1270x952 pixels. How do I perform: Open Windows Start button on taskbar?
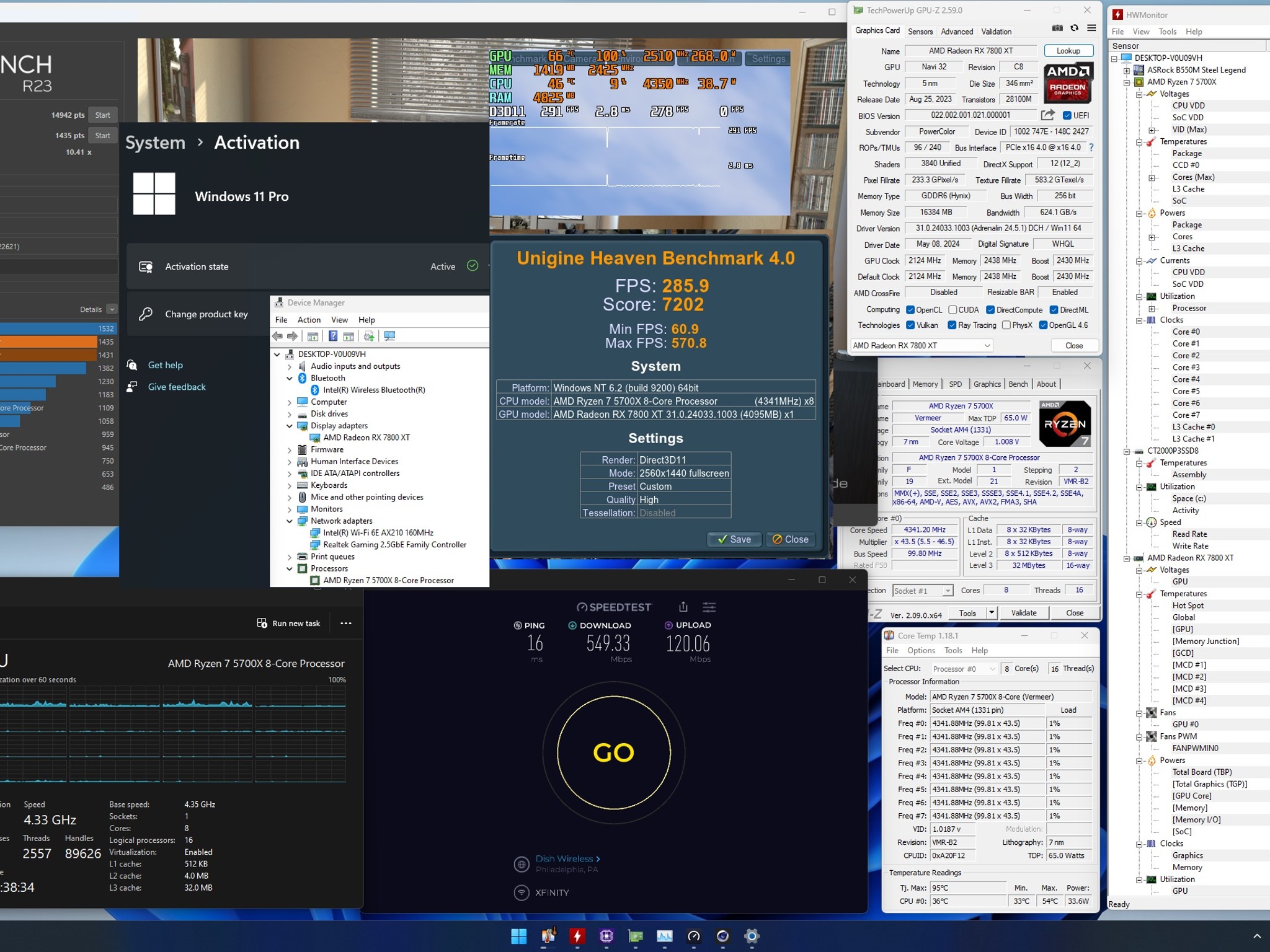[x=518, y=936]
